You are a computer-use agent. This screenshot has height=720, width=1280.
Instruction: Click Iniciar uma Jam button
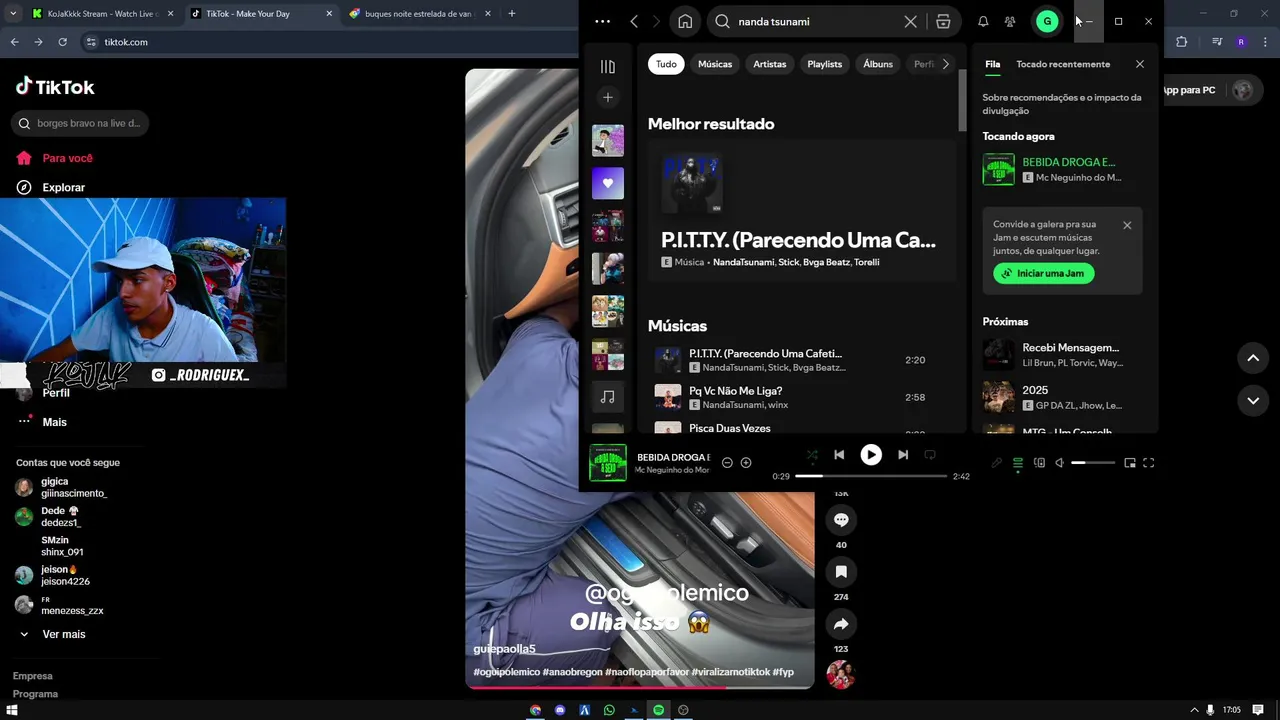point(1043,273)
